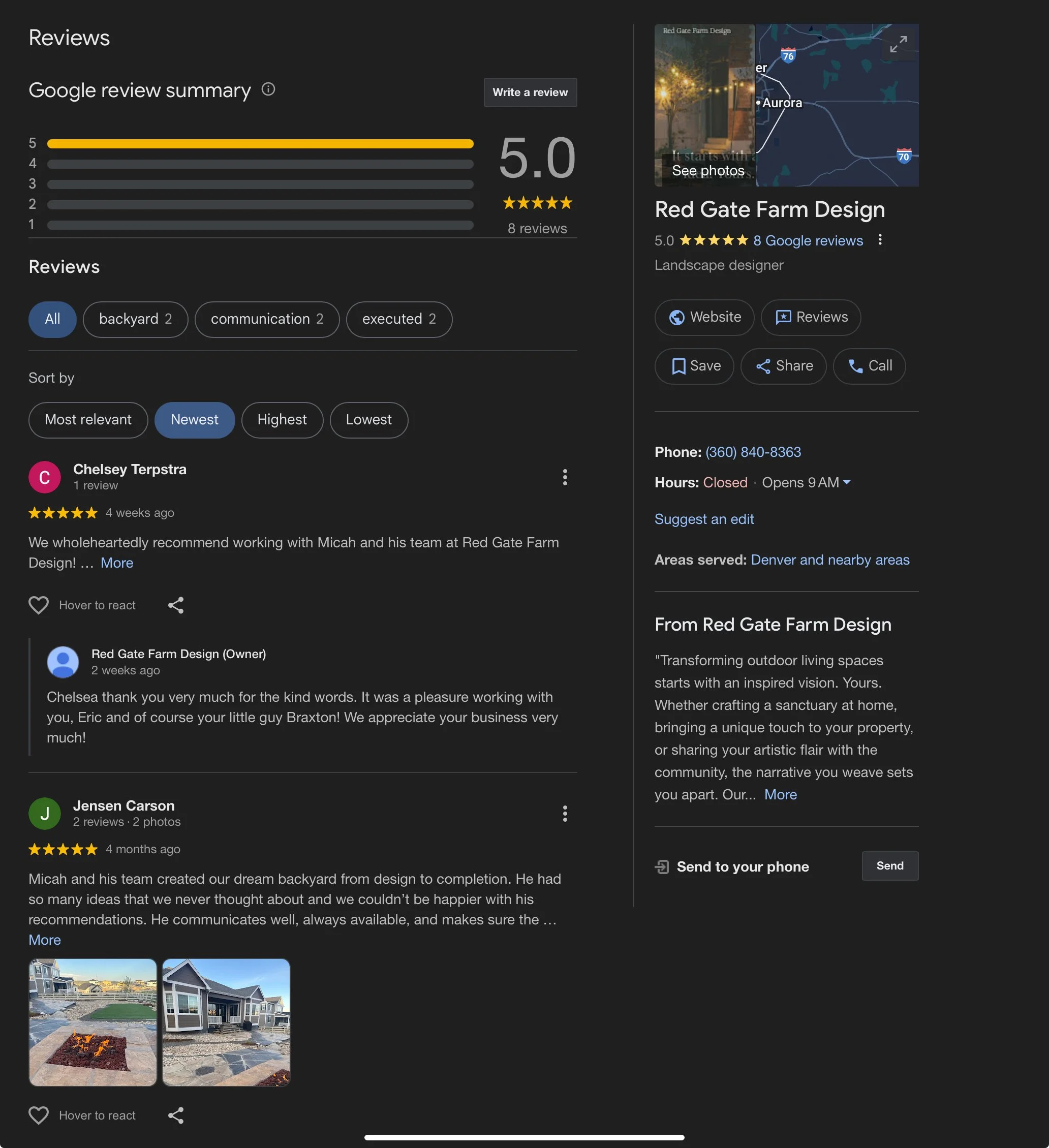Image resolution: width=1049 pixels, height=1148 pixels.
Task: Click Write a review button
Action: tap(530, 92)
